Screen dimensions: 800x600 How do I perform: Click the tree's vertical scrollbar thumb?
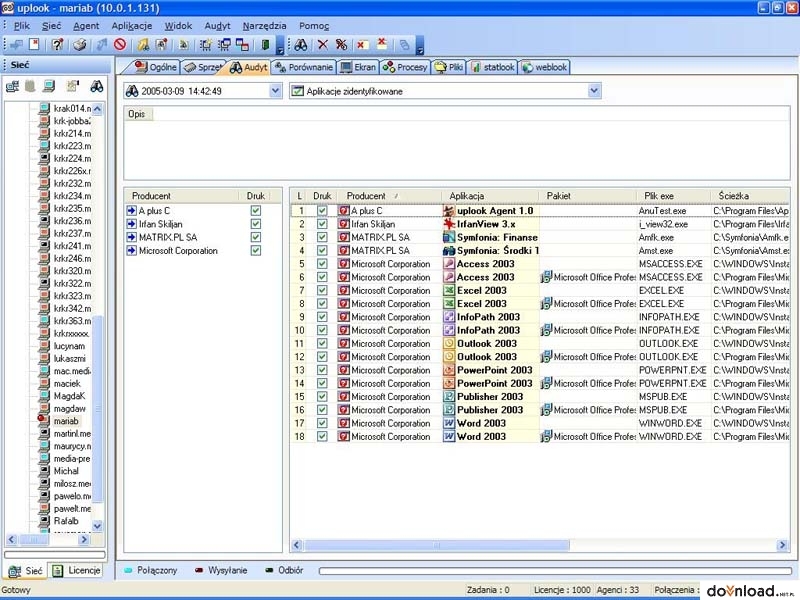97,408
